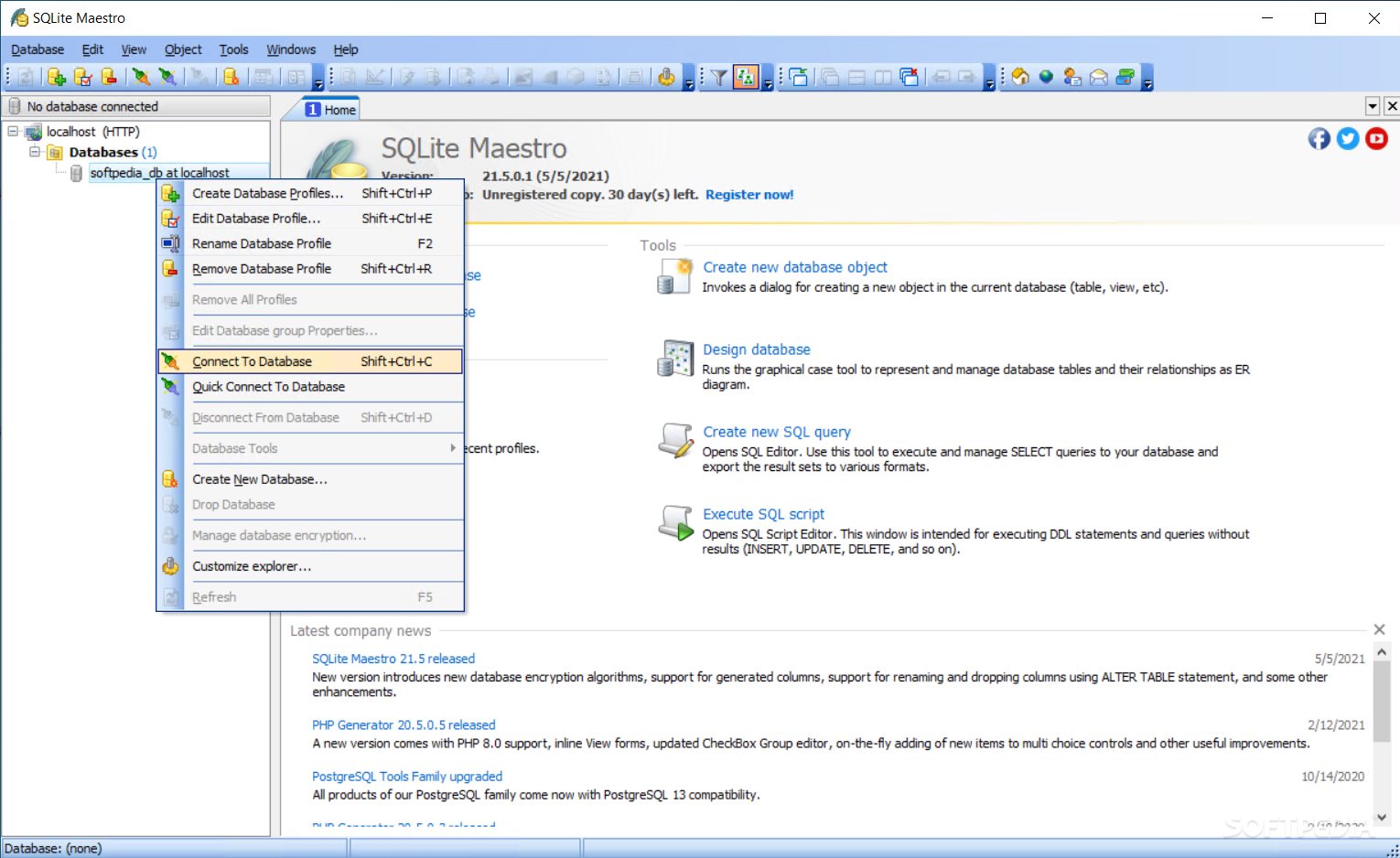The width and height of the screenshot is (1400, 858).
Task: Open PHP Generator 20.5.0.5 released news
Action: click(x=404, y=724)
